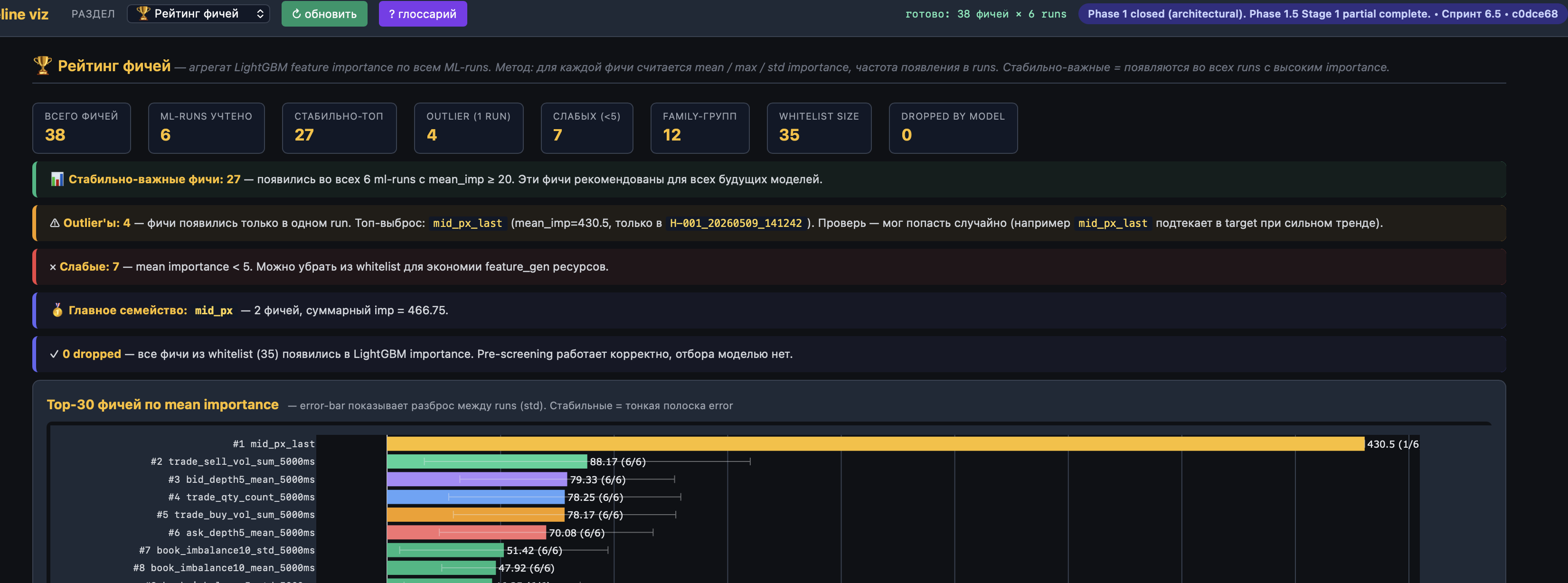The height and width of the screenshot is (583, 1568).
Task: Select the ВСЕГО ФИЧЕЙ 38 stat card
Action: 82,128
